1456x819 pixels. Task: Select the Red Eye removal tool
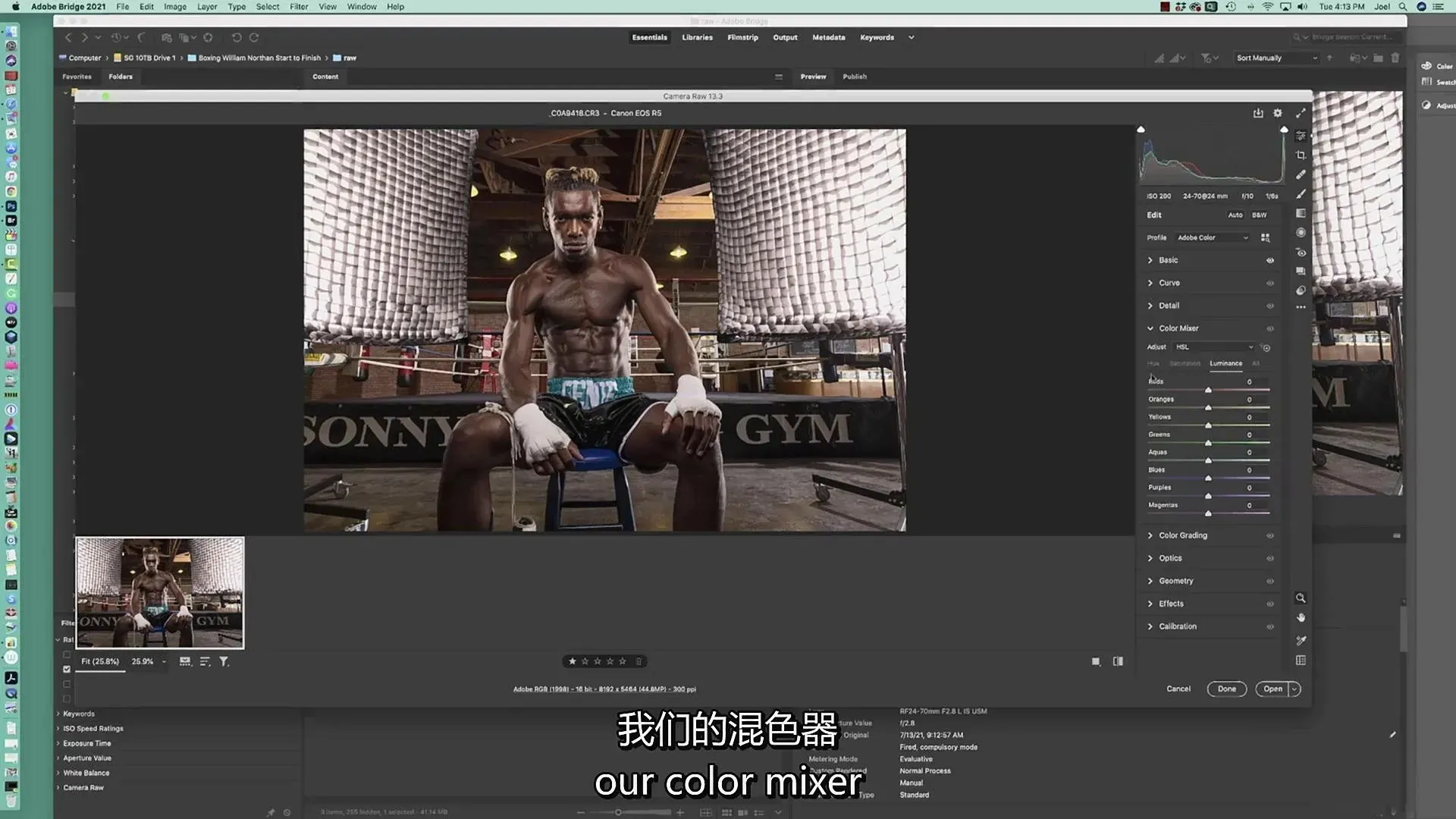(1301, 253)
